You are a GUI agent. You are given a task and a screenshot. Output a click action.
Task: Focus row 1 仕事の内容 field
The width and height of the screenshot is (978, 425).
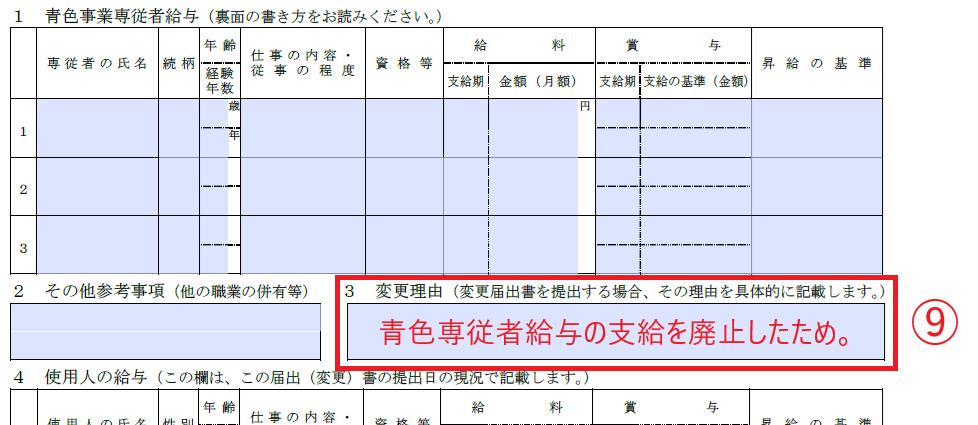click(303, 128)
